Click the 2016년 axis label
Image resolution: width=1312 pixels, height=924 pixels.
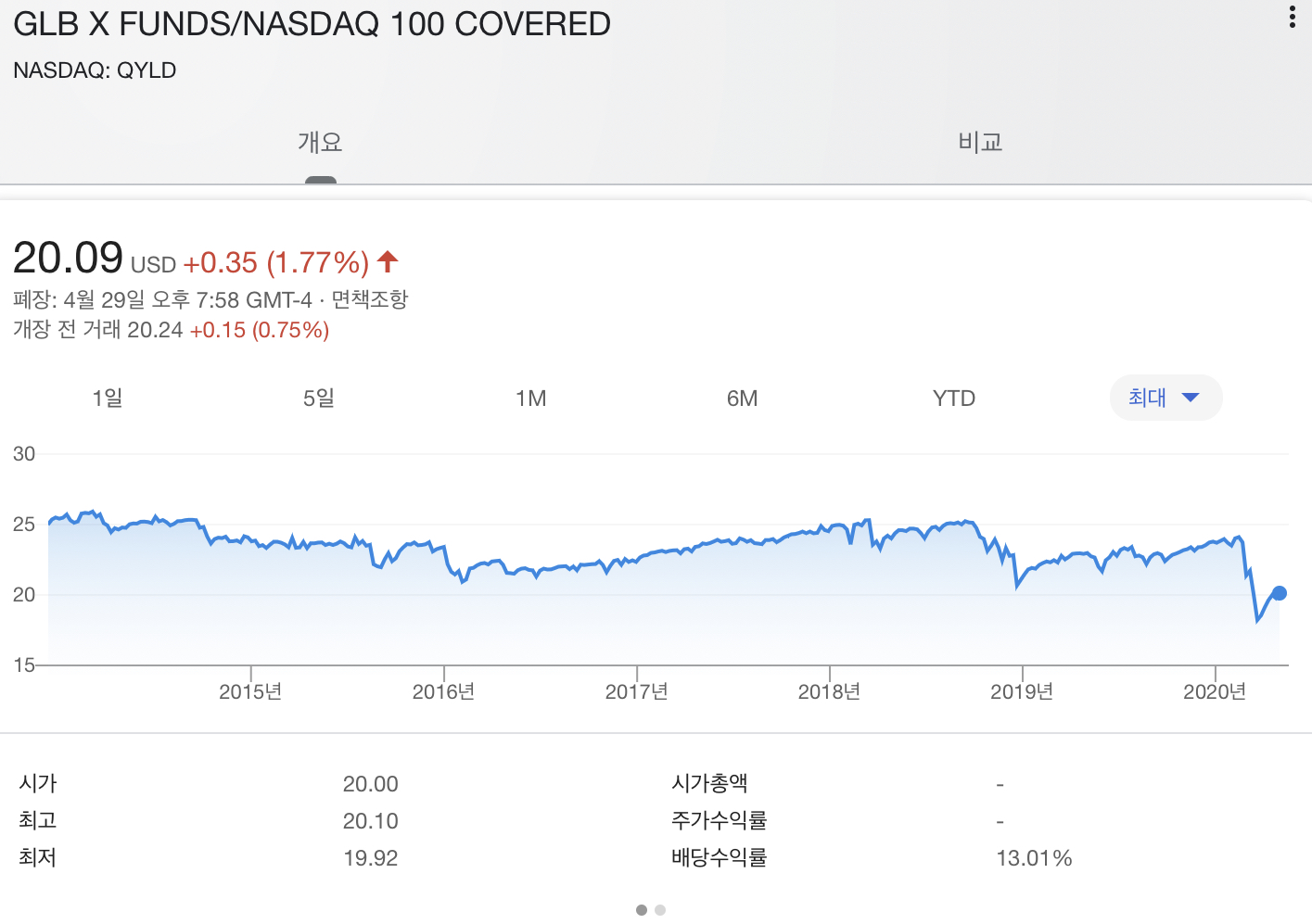[443, 691]
